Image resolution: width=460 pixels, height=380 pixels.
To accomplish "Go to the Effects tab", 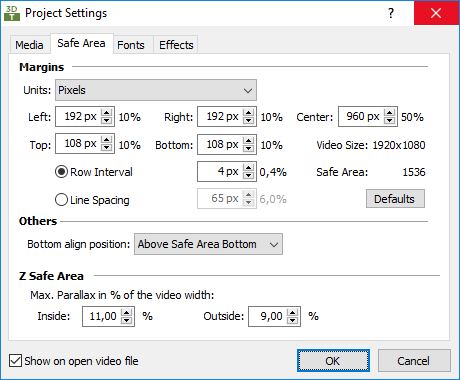I will (x=176, y=45).
